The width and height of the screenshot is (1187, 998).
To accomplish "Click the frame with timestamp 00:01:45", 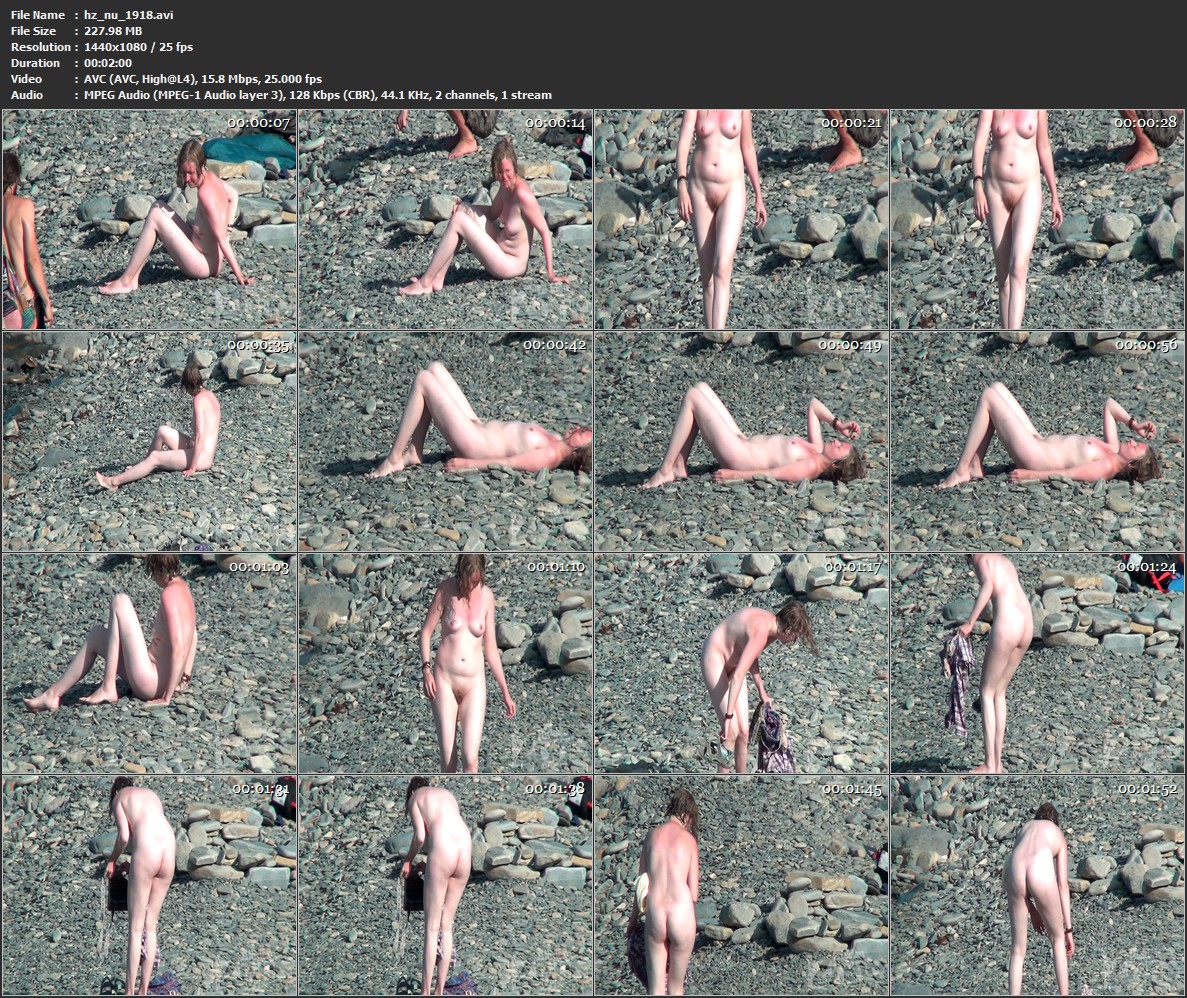I will [x=741, y=885].
